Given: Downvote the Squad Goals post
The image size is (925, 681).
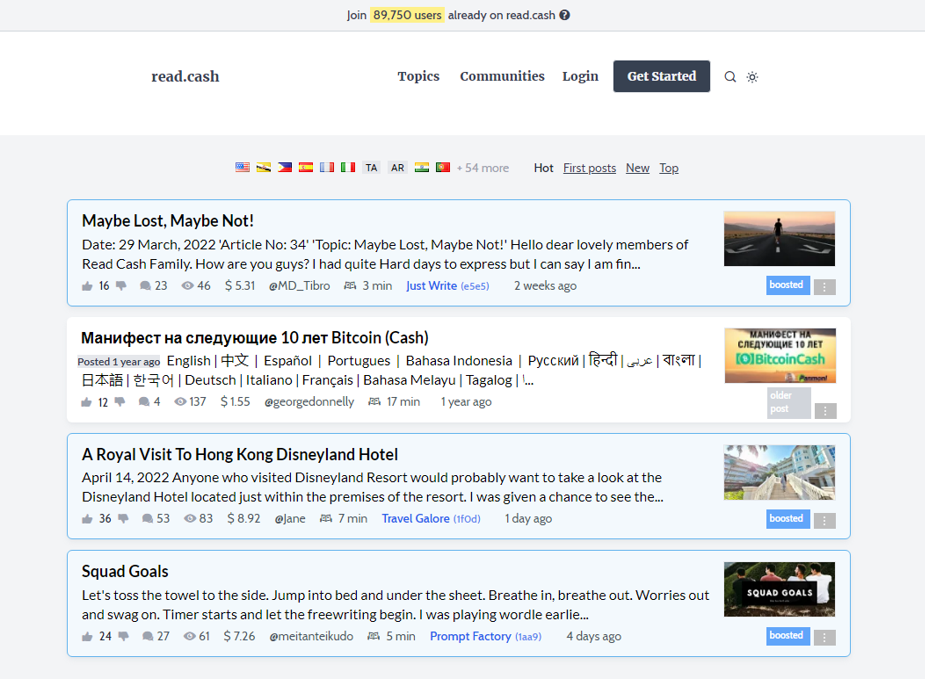Looking at the screenshot, I should (x=123, y=636).
